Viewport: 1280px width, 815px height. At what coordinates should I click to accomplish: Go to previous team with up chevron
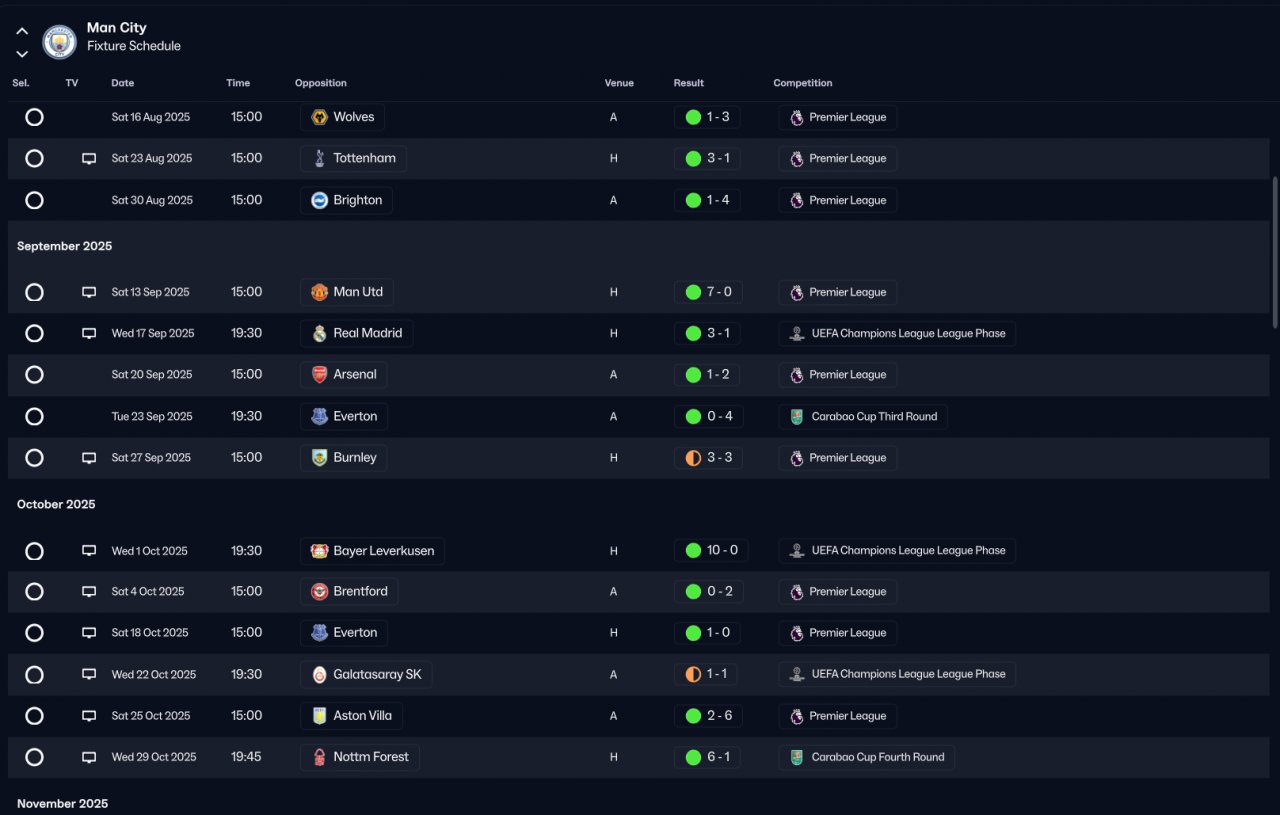tap(22, 31)
